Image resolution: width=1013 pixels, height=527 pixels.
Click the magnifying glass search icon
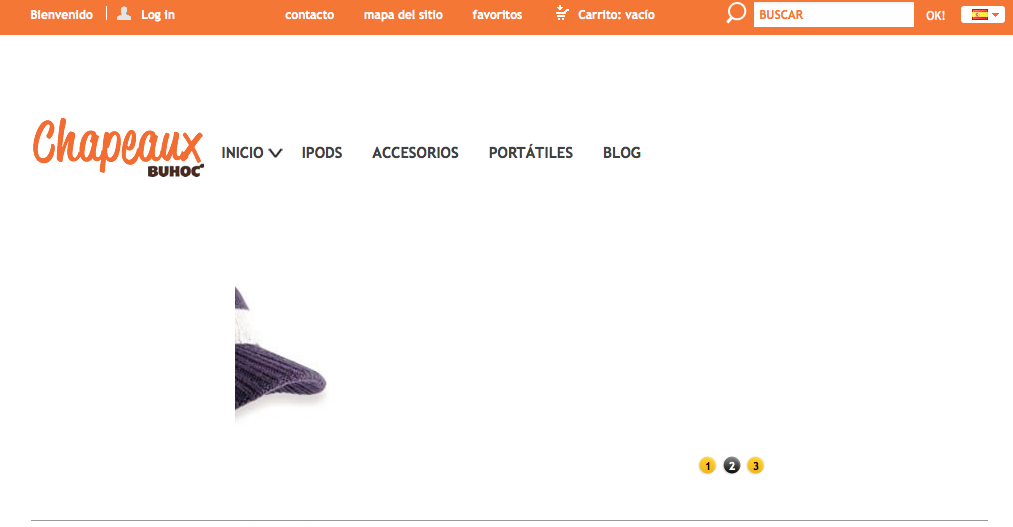coord(735,13)
